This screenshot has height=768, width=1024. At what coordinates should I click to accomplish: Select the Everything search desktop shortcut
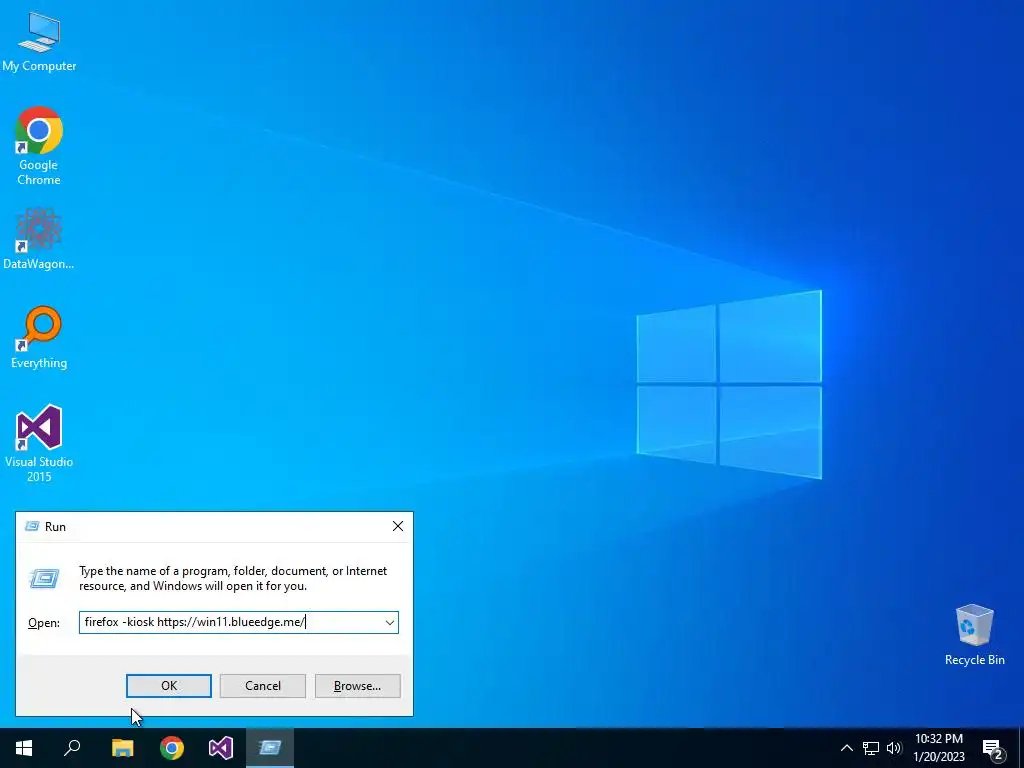pyautogui.click(x=39, y=337)
